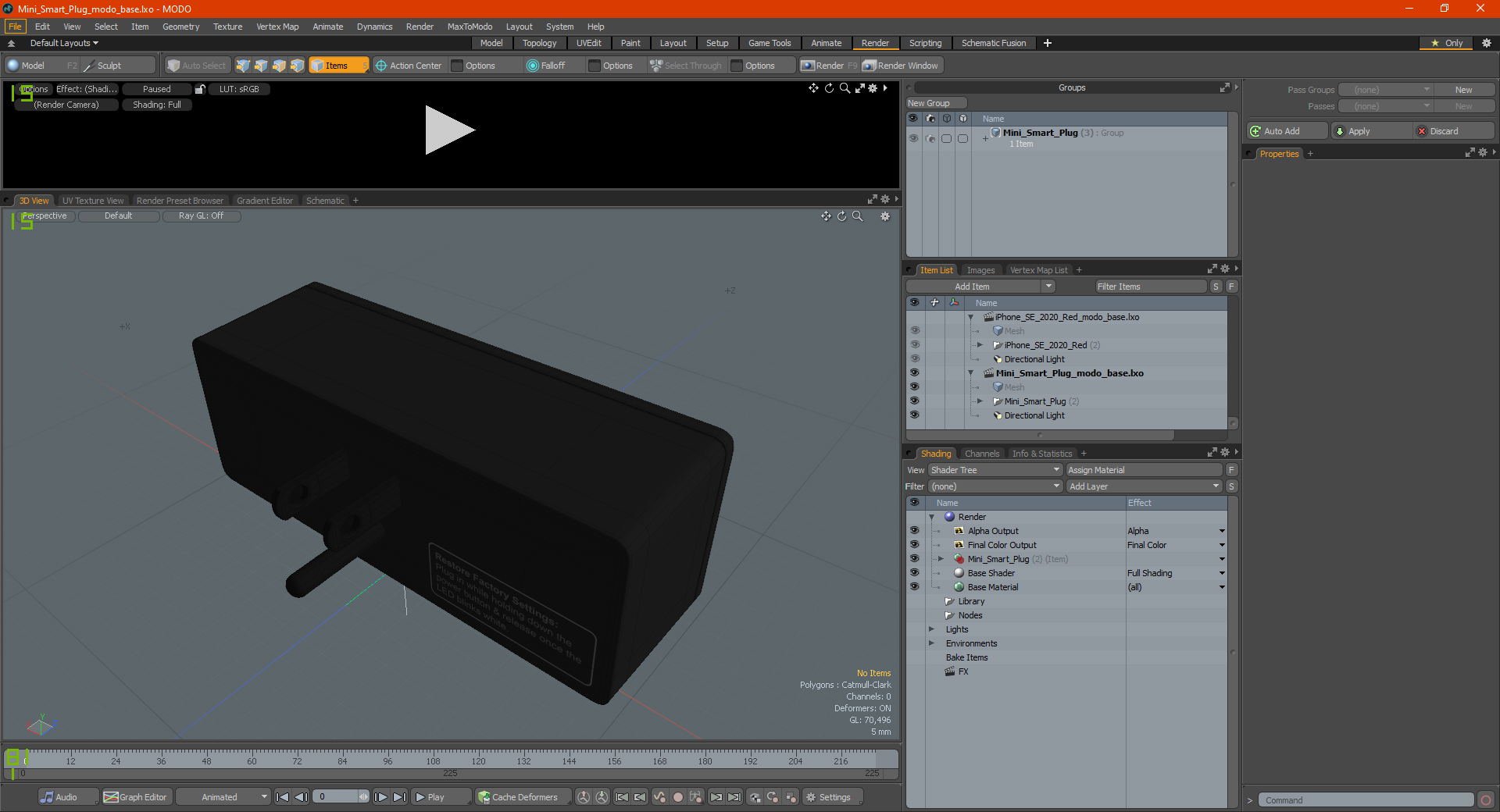The width and height of the screenshot is (1500, 812).
Task: Open the Render Window
Action: pos(900,66)
